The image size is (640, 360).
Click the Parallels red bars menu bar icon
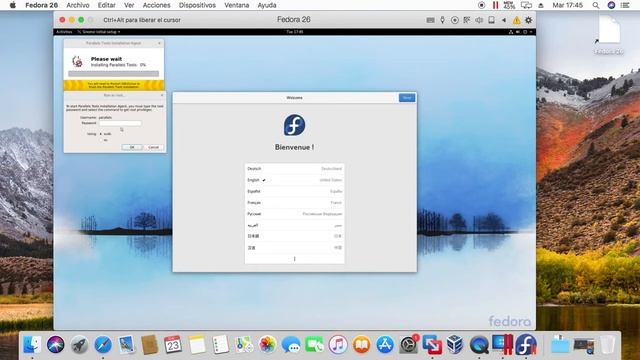495,5
